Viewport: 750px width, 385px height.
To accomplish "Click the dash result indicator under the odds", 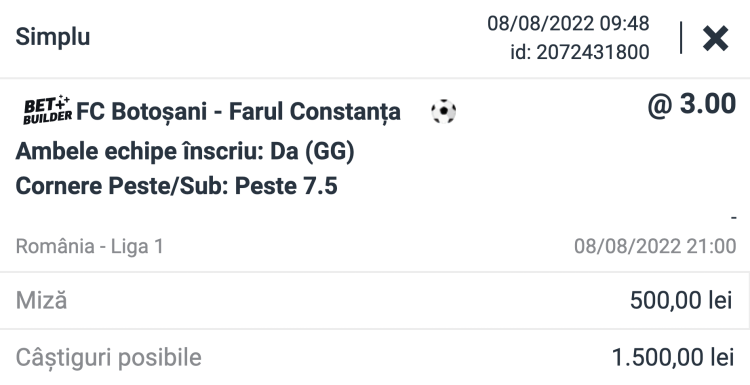I will (x=734, y=218).
